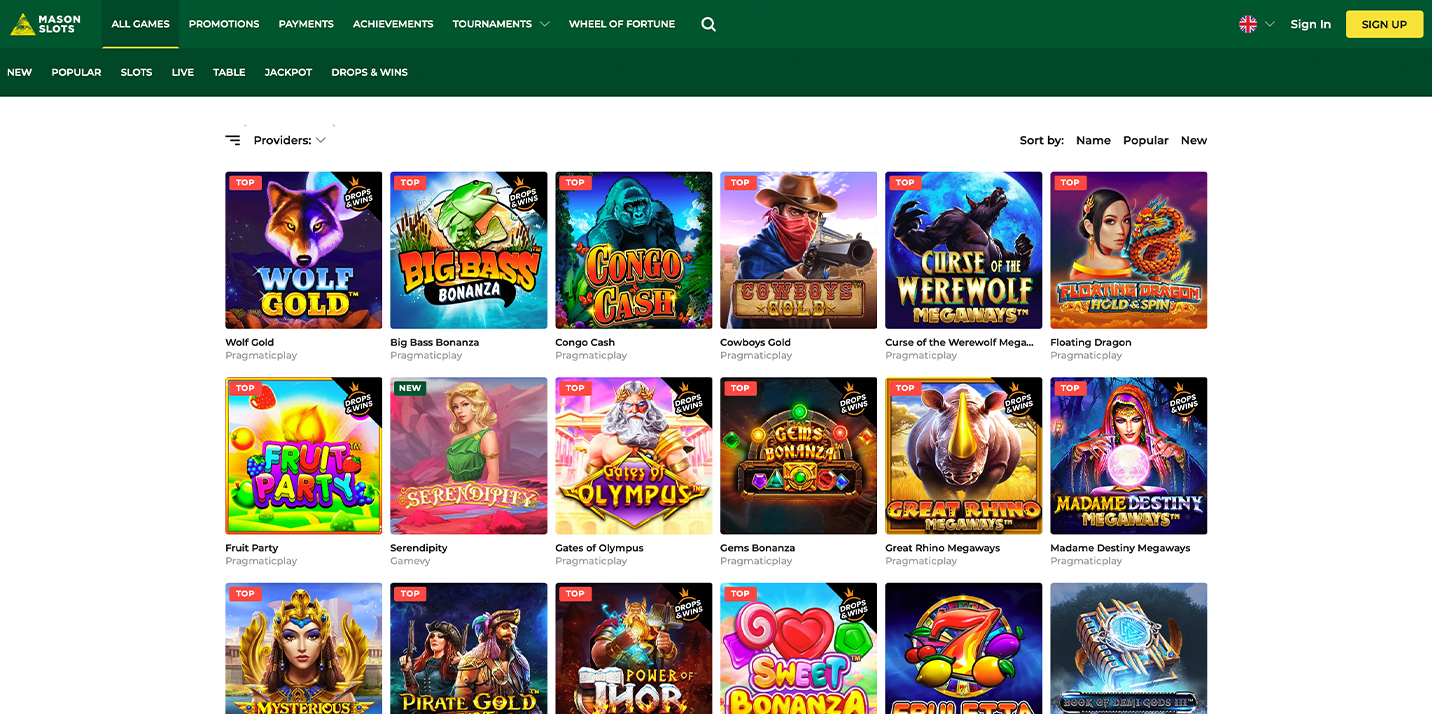Click the Fruit Party title text
This screenshot has height=714, width=1432.
click(251, 548)
